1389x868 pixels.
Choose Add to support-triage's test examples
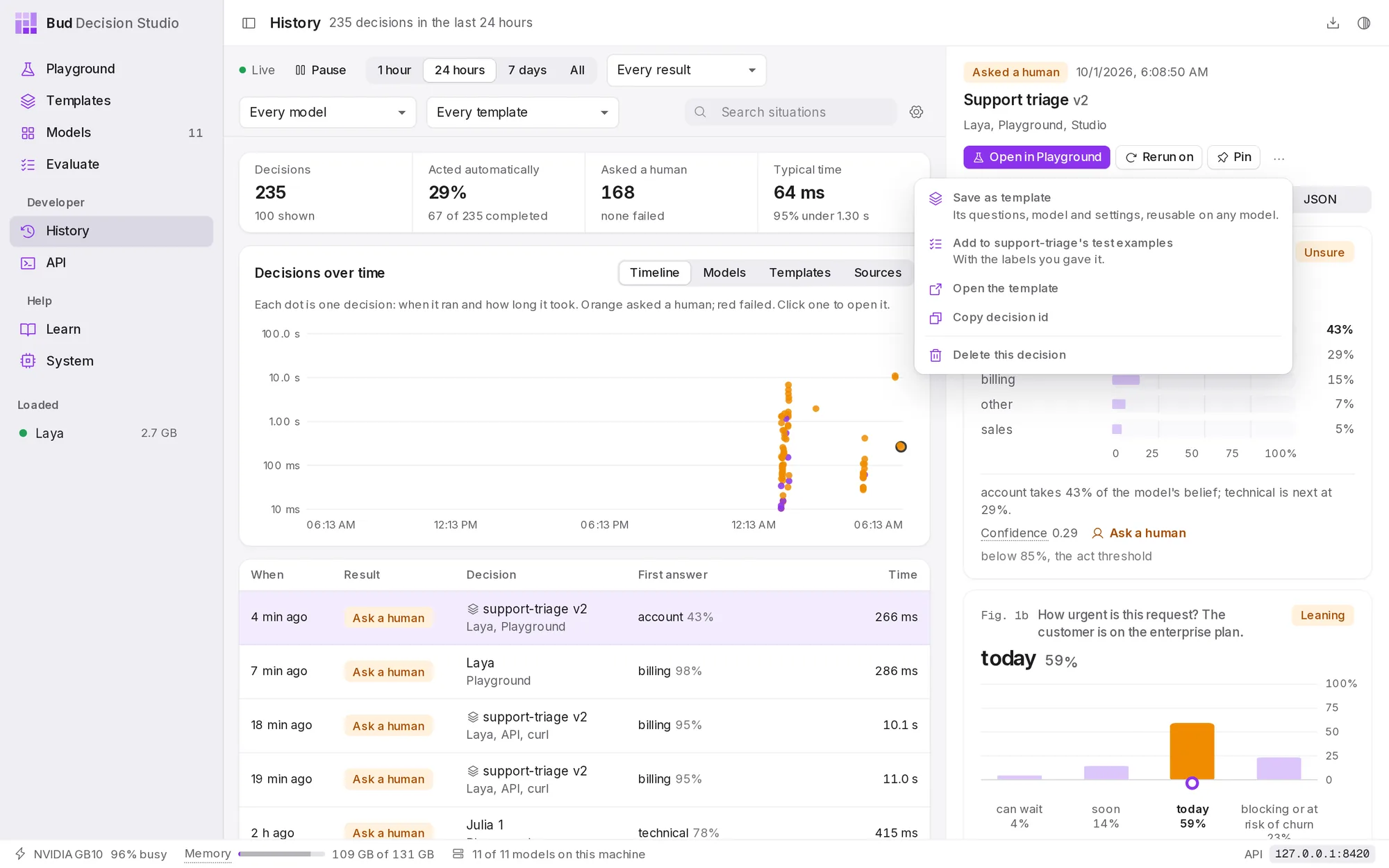pos(1104,251)
